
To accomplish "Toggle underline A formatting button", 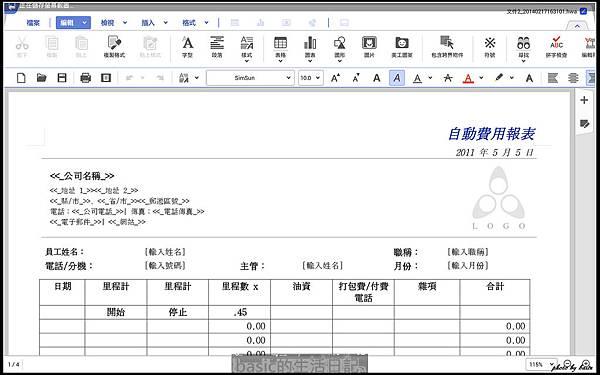I will 417,78.
